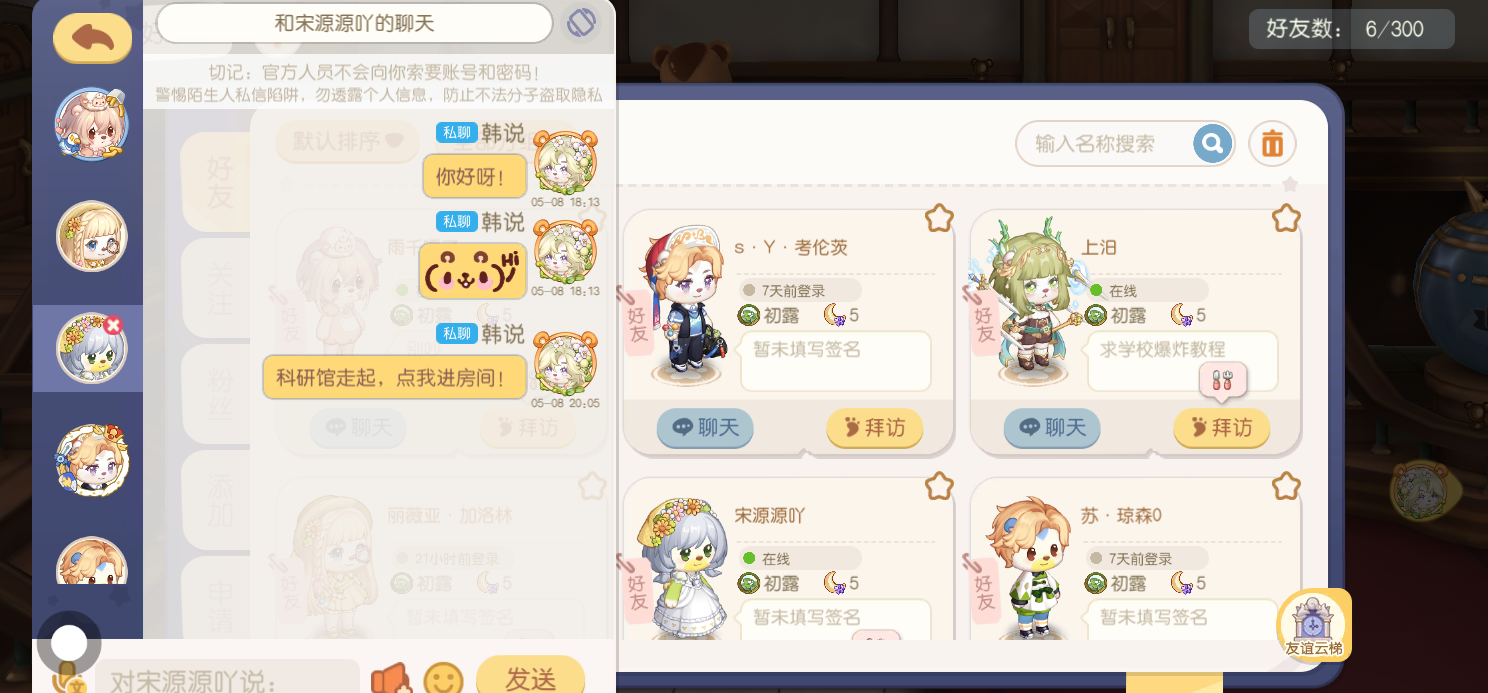Viewport: 1488px width, 693px height.
Task: Click the 对宋源源吖说 message input box
Action: (227, 680)
